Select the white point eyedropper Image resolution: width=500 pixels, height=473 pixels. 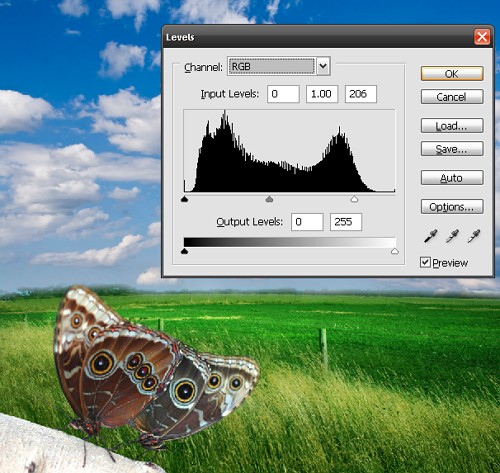(474, 236)
